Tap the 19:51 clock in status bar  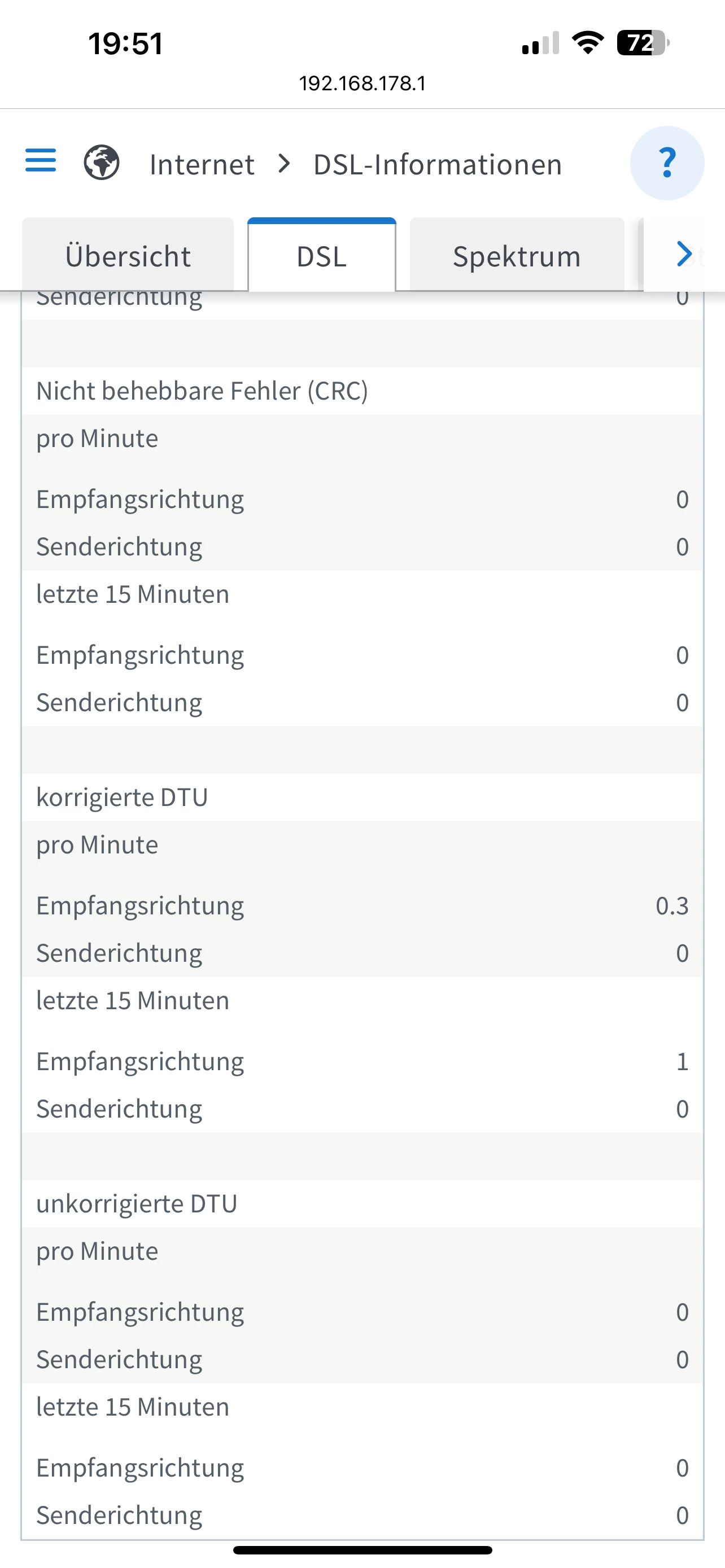click(125, 44)
